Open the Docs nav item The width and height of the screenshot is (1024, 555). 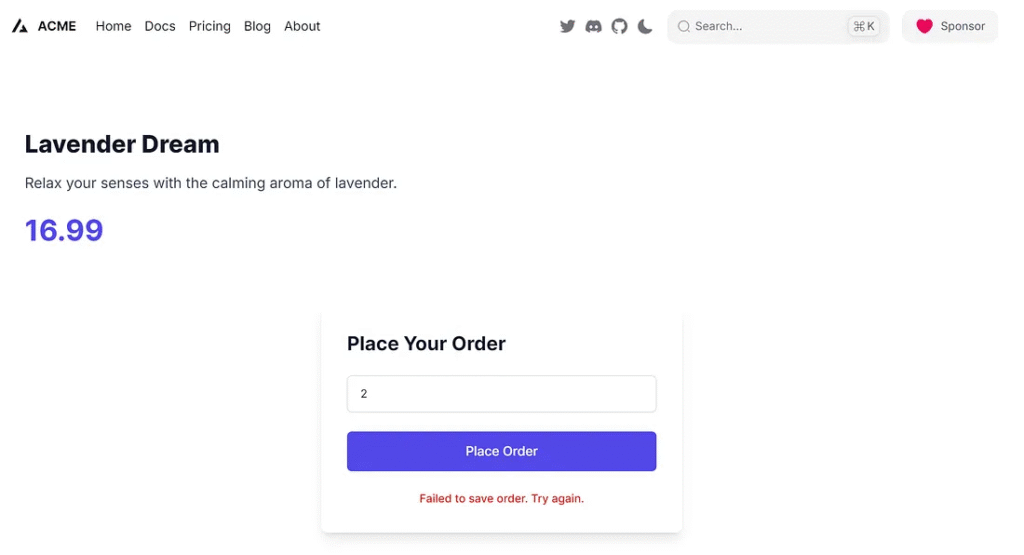[160, 27]
